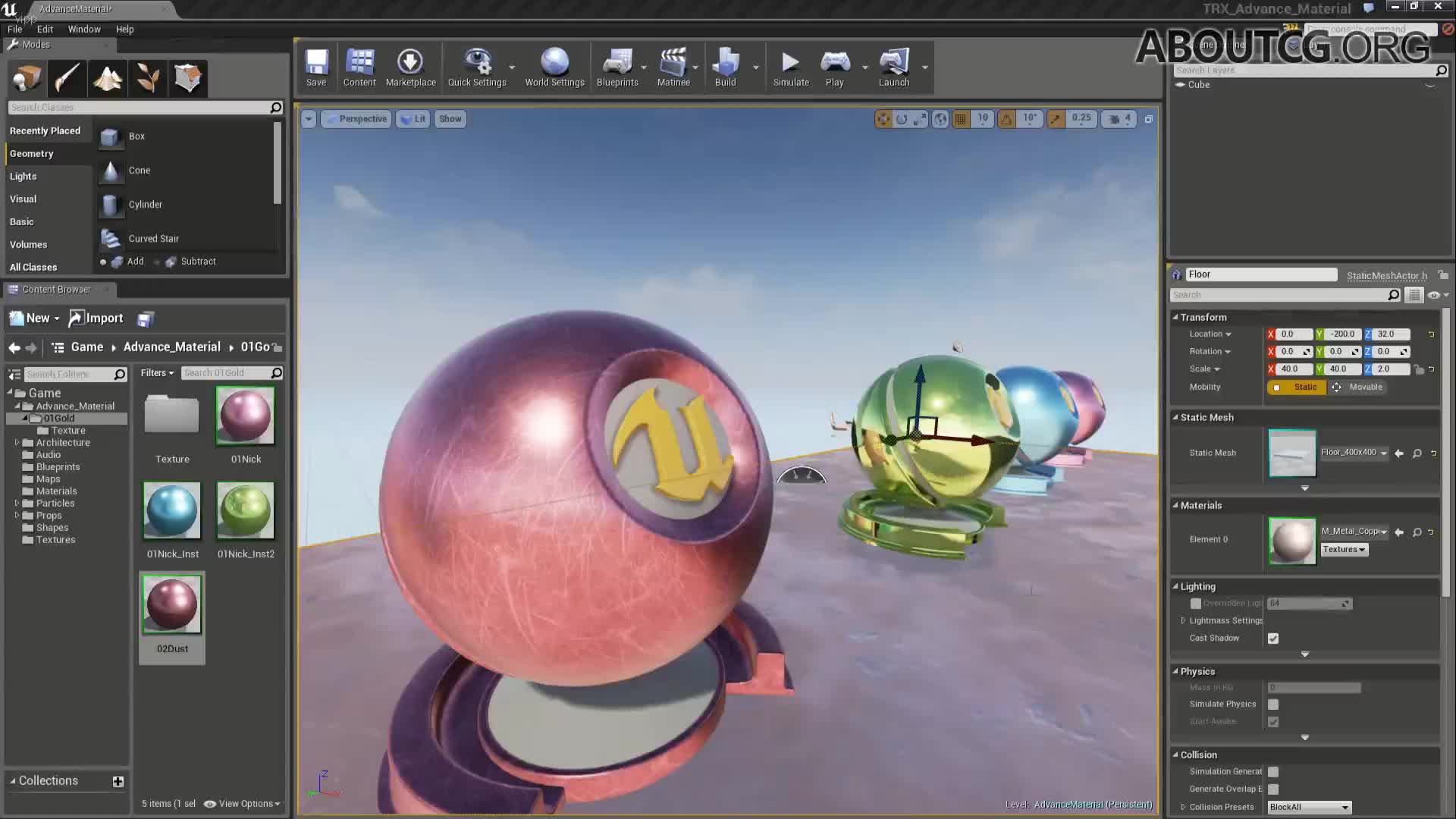This screenshot has width=1456, height=819.
Task: Select the Foliage mode tool
Action: point(148,78)
